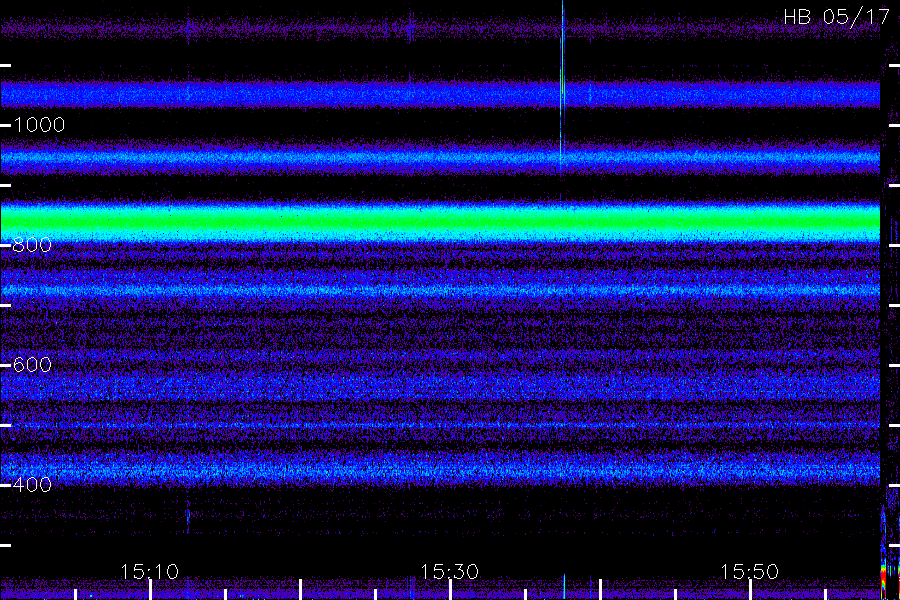Click the 15:30 time axis label
Image resolution: width=900 pixels, height=600 pixels.
click(x=449, y=571)
